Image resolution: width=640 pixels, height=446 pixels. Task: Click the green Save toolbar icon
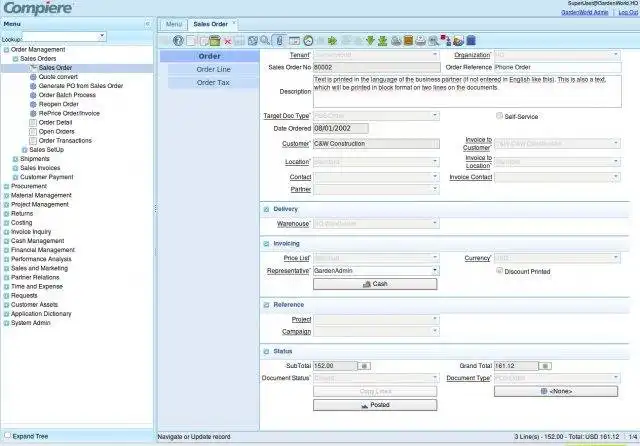pyautogui.click(x=215, y=40)
